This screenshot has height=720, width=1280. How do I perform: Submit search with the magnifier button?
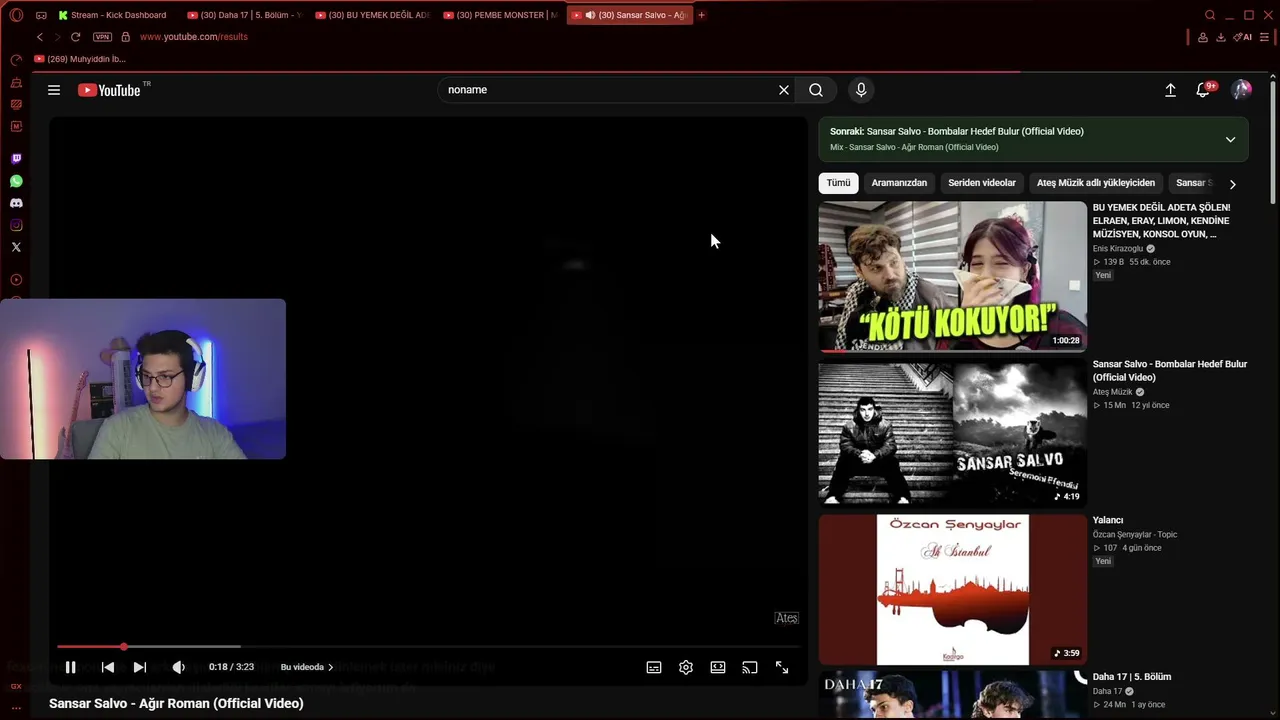[x=816, y=90]
